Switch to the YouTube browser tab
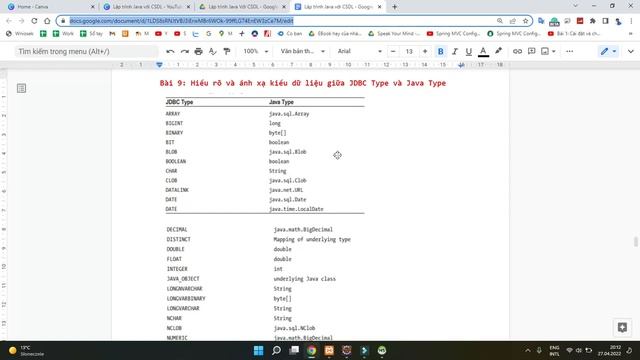 click(x=147, y=7)
